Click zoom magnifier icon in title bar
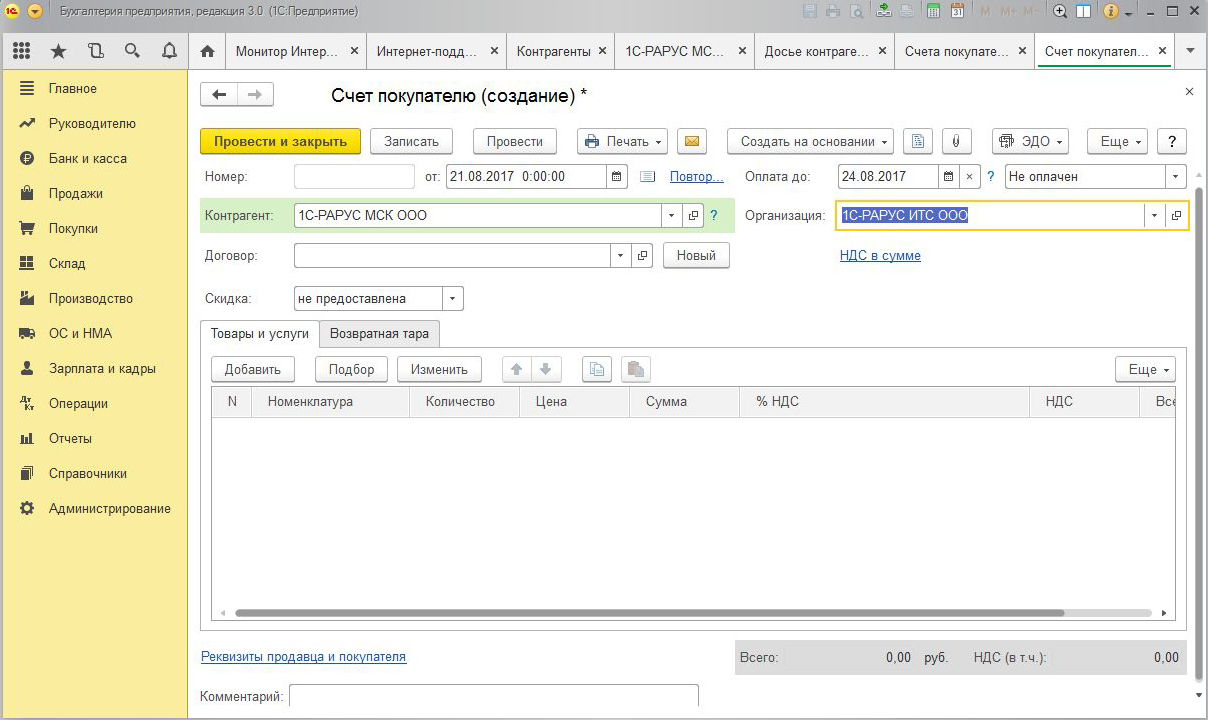The image size is (1208, 720). pos(1061,12)
